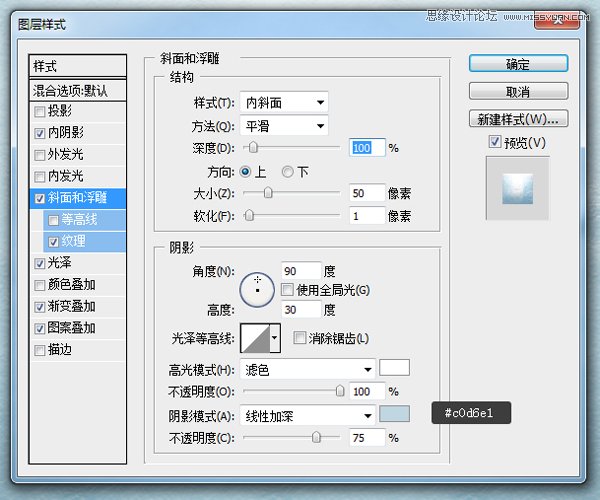Open the 高光模式 滤色 dropdown
Image resolution: width=600 pixels, height=500 pixels.
(x=307, y=369)
